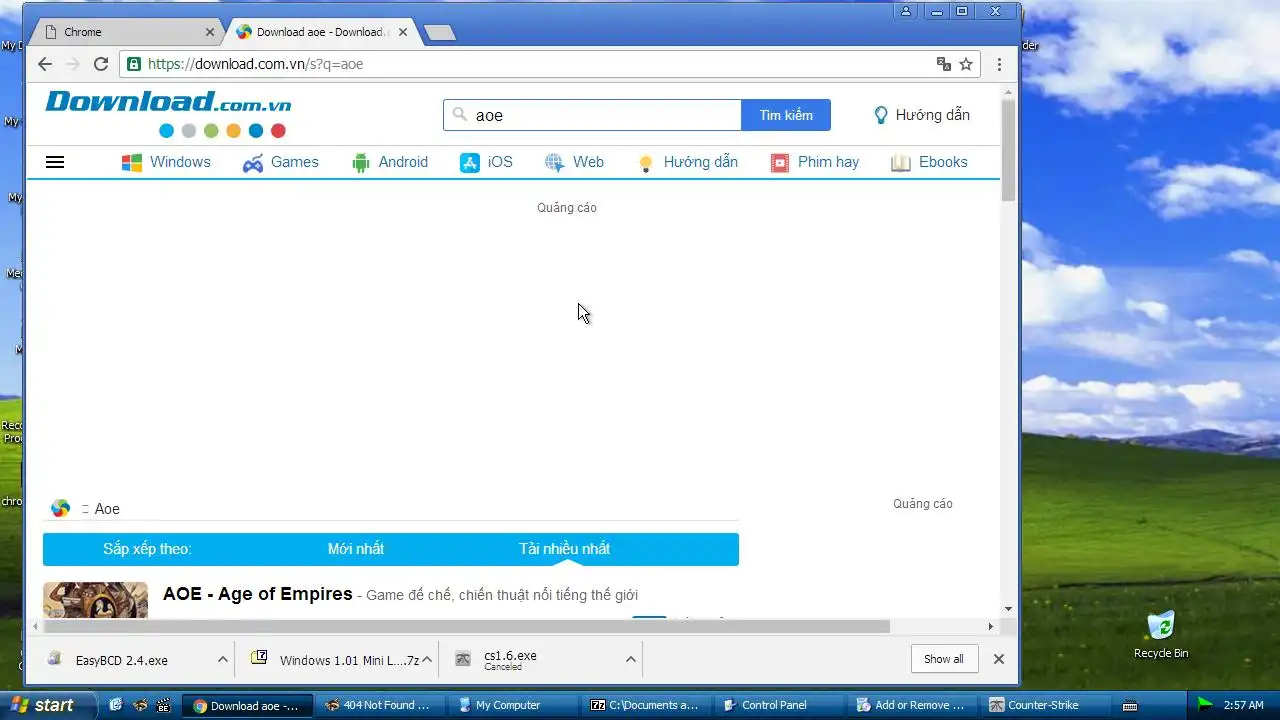Click the magnifier icon in search box
Image resolution: width=1280 pixels, height=720 pixels.
[460, 115]
